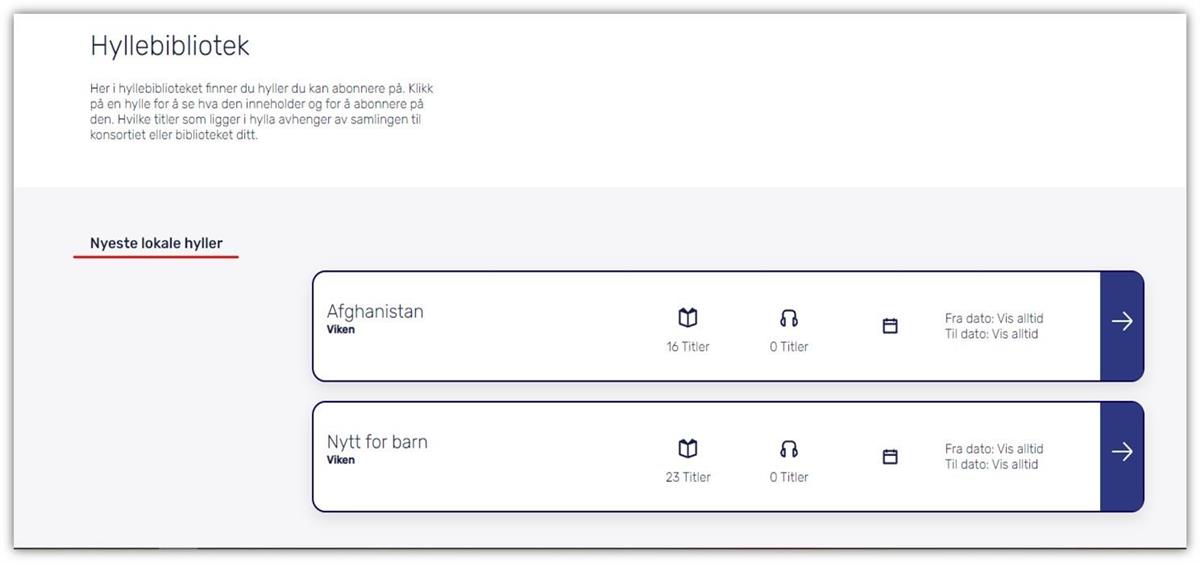Click the calendar icon on Nytt for barn
The image size is (1200, 563).
[890, 457]
